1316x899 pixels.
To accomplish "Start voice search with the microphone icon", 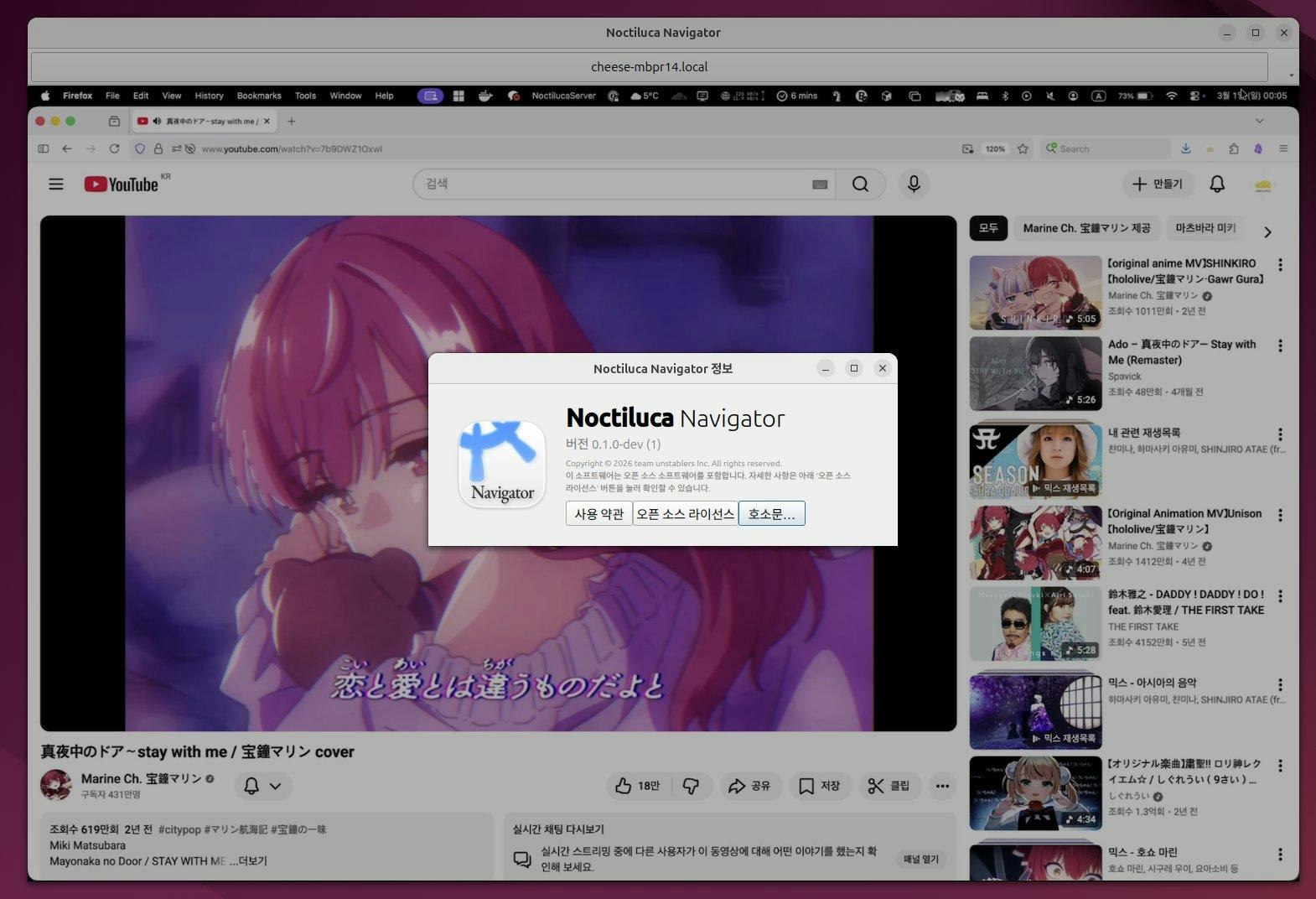I will tap(914, 184).
